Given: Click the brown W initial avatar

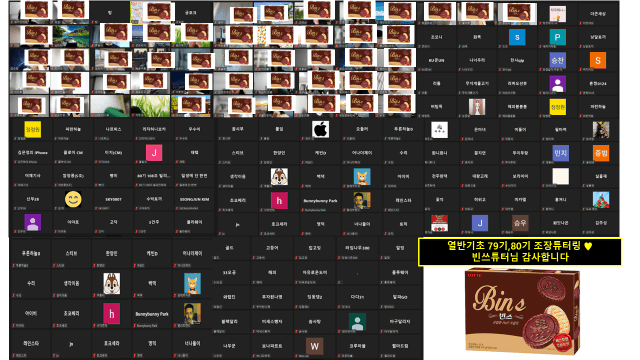Looking at the screenshot, I should (314, 346).
